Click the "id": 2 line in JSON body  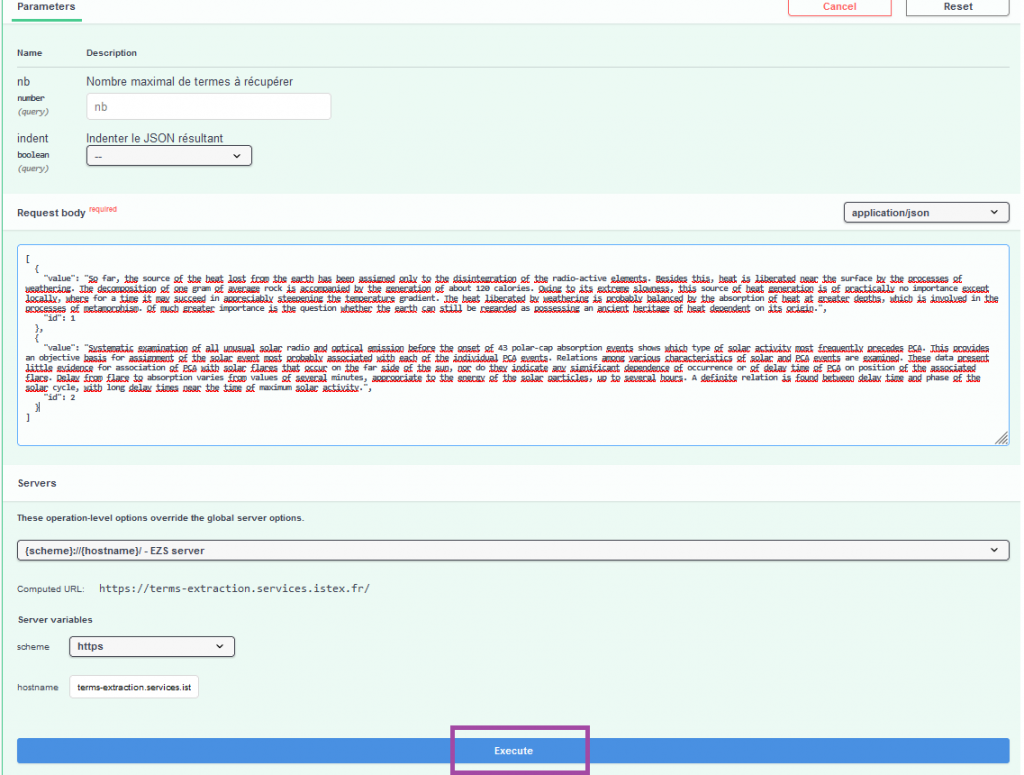coord(60,397)
